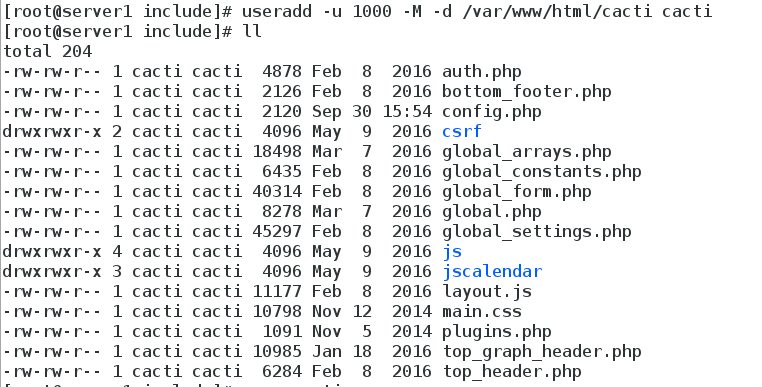
Task: Click file size 11177 of layout.js
Action: pyautogui.click(x=277, y=291)
